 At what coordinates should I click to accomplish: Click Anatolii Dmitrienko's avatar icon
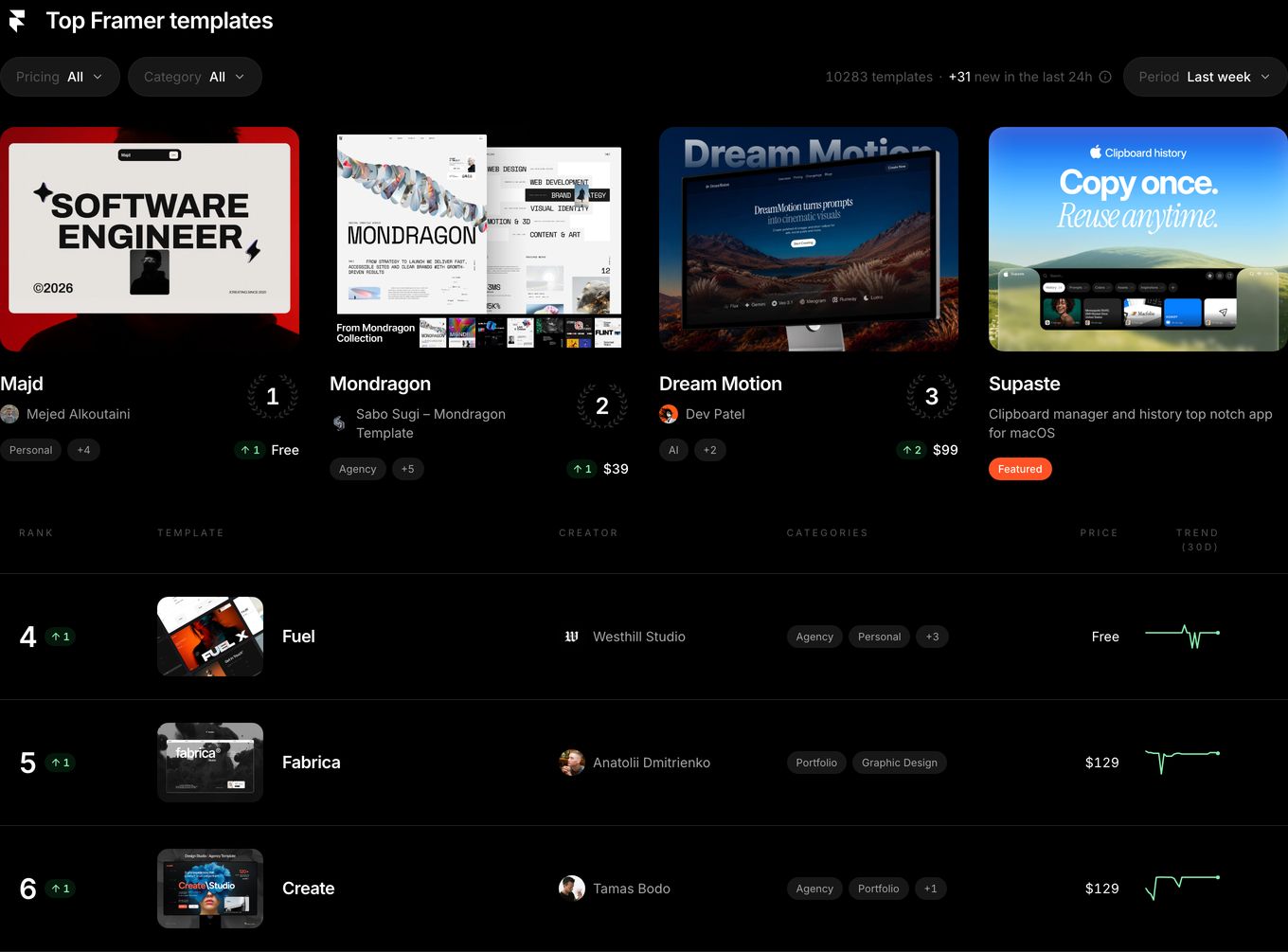[x=571, y=763]
